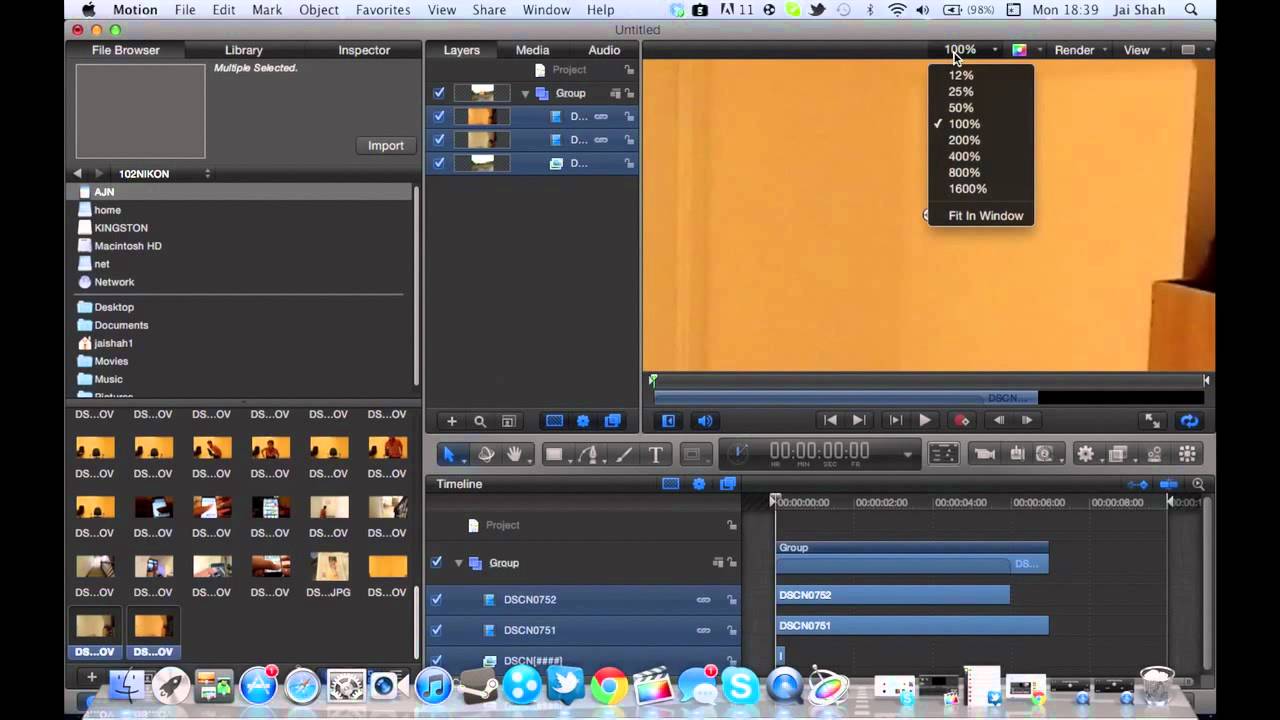Open the Media tab
This screenshot has width=1280, height=720.
click(x=532, y=50)
